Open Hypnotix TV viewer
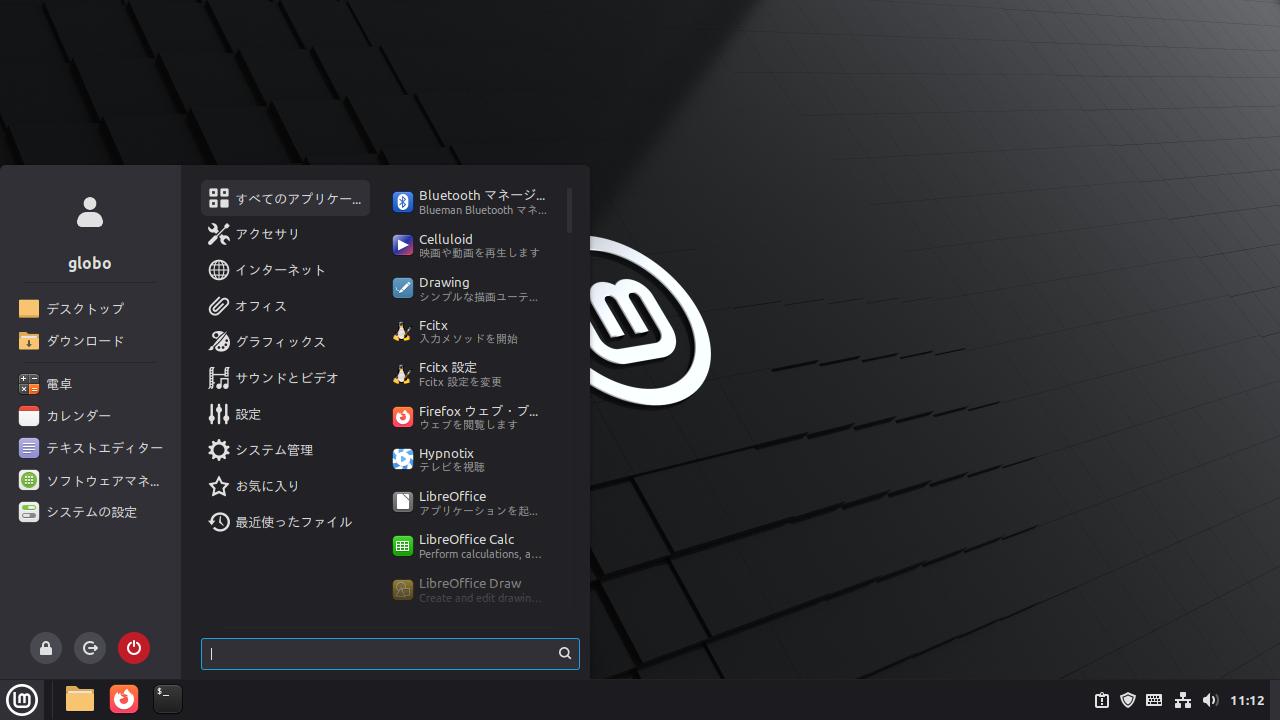Screen dimensions: 1280x720 (x=468, y=459)
